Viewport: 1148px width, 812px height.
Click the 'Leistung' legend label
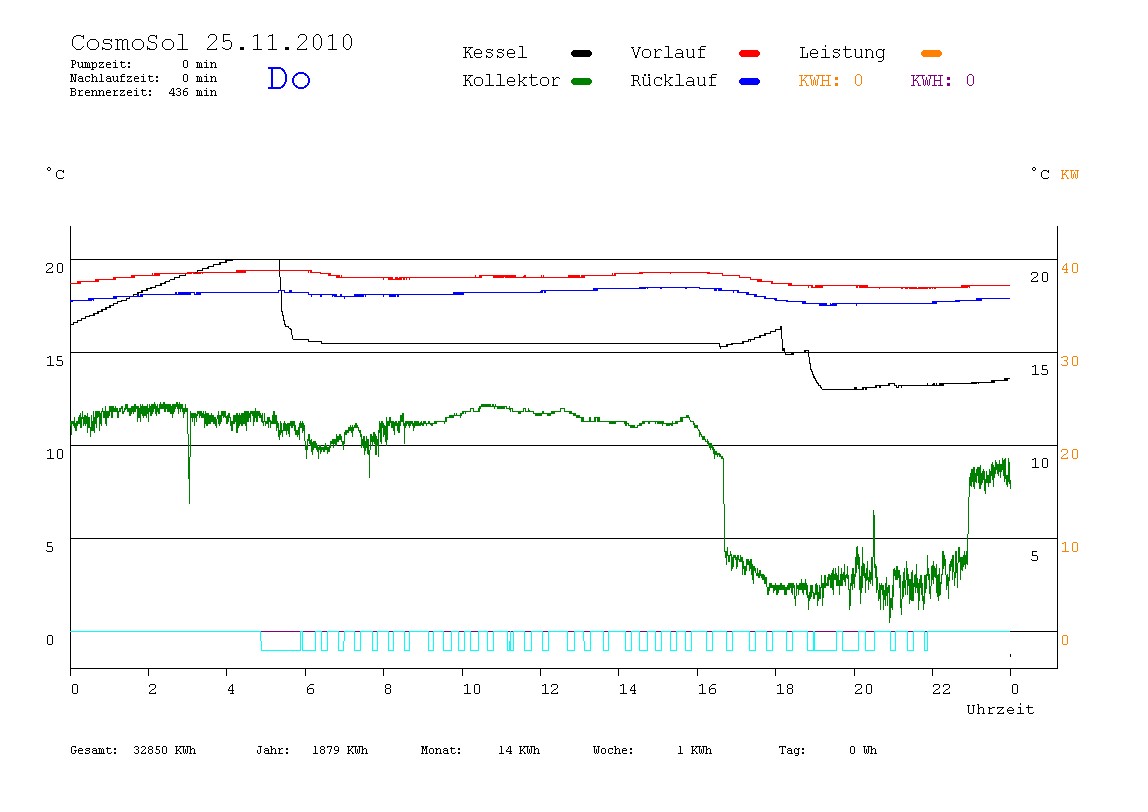tap(842, 53)
